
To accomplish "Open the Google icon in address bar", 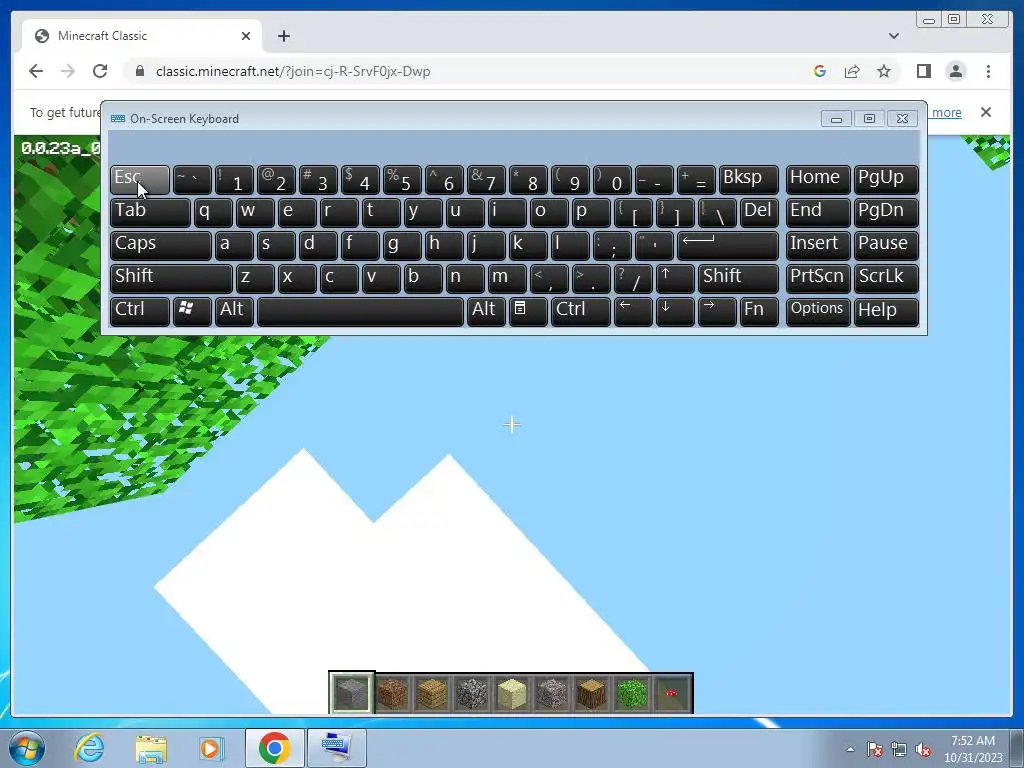I will pyautogui.click(x=820, y=71).
